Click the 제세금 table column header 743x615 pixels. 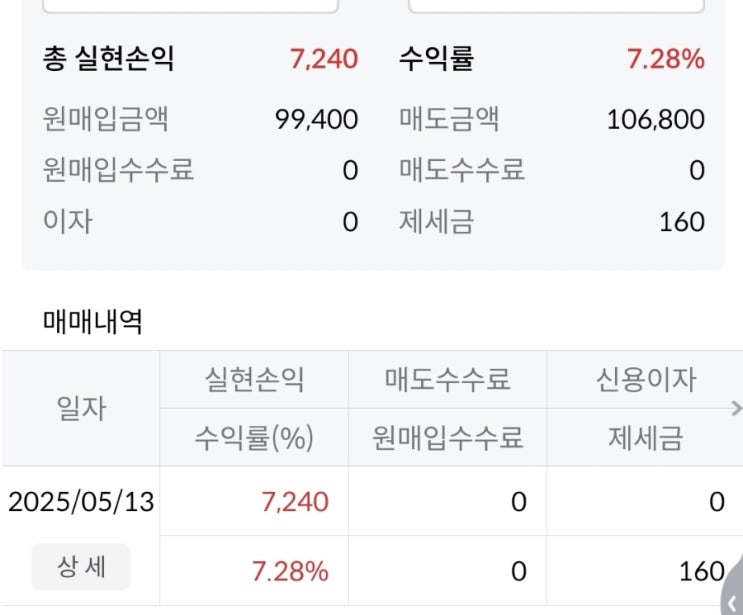tap(645, 437)
